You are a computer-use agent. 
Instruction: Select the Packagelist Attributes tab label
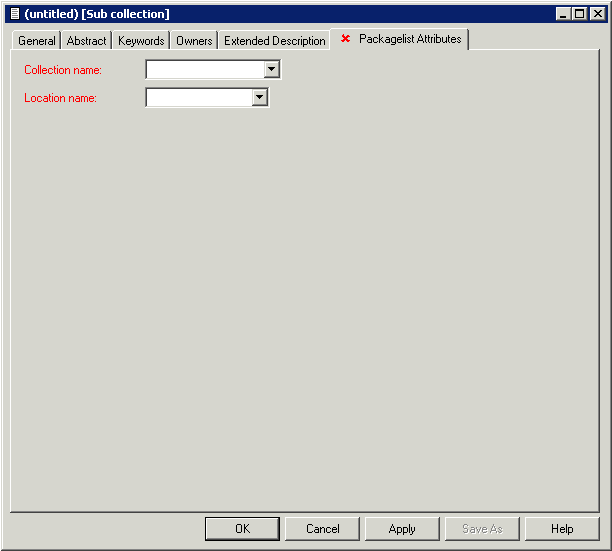[x=410, y=39]
